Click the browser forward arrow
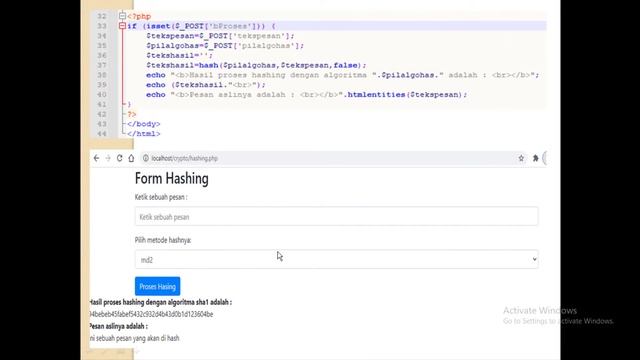The height and width of the screenshot is (360, 640). (108, 158)
